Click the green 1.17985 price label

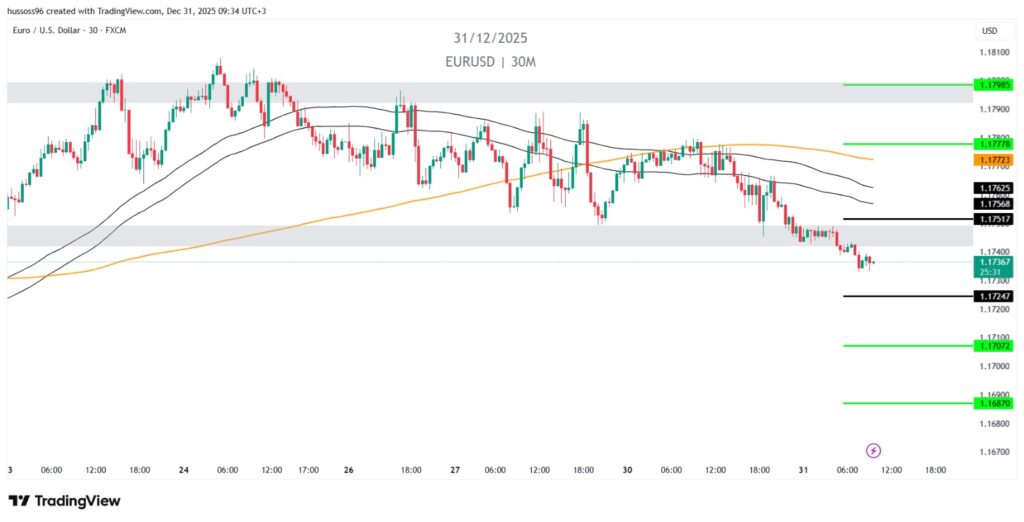(x=996, y=85)
